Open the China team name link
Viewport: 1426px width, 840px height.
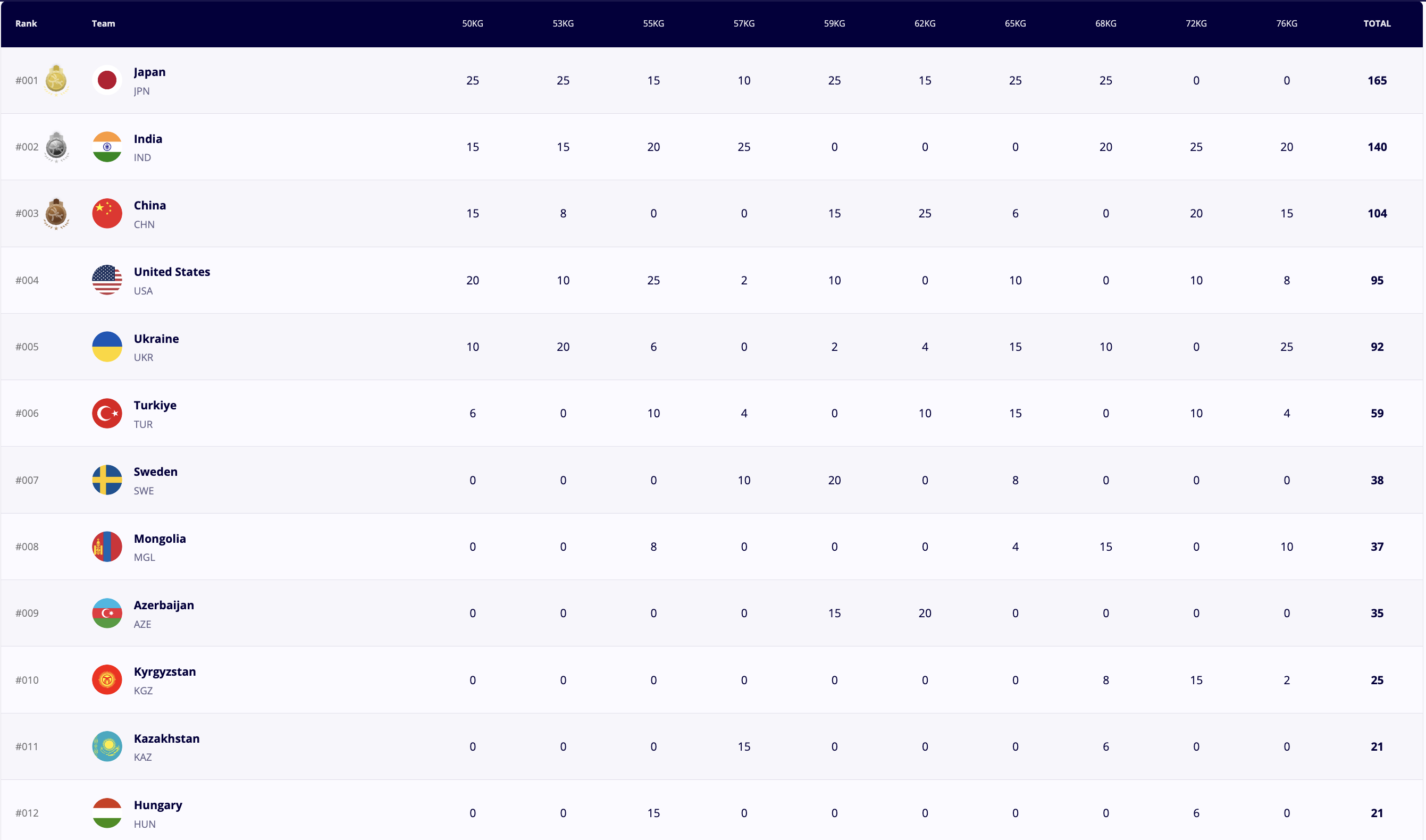[x=150, y=205]
